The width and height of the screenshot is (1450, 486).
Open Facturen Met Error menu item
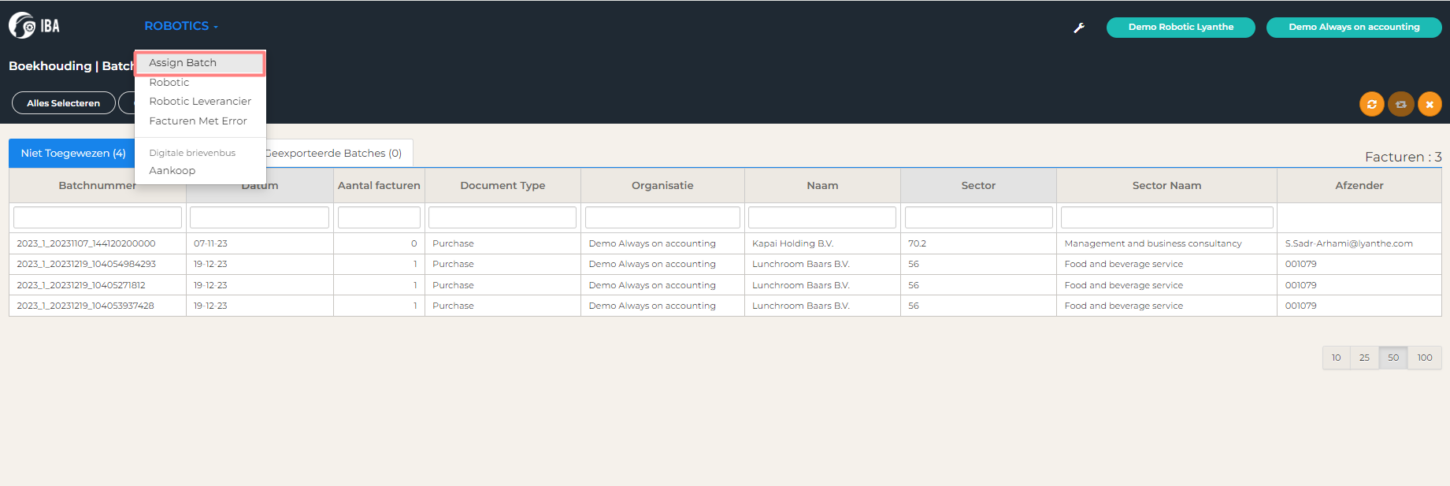(198, 121)
